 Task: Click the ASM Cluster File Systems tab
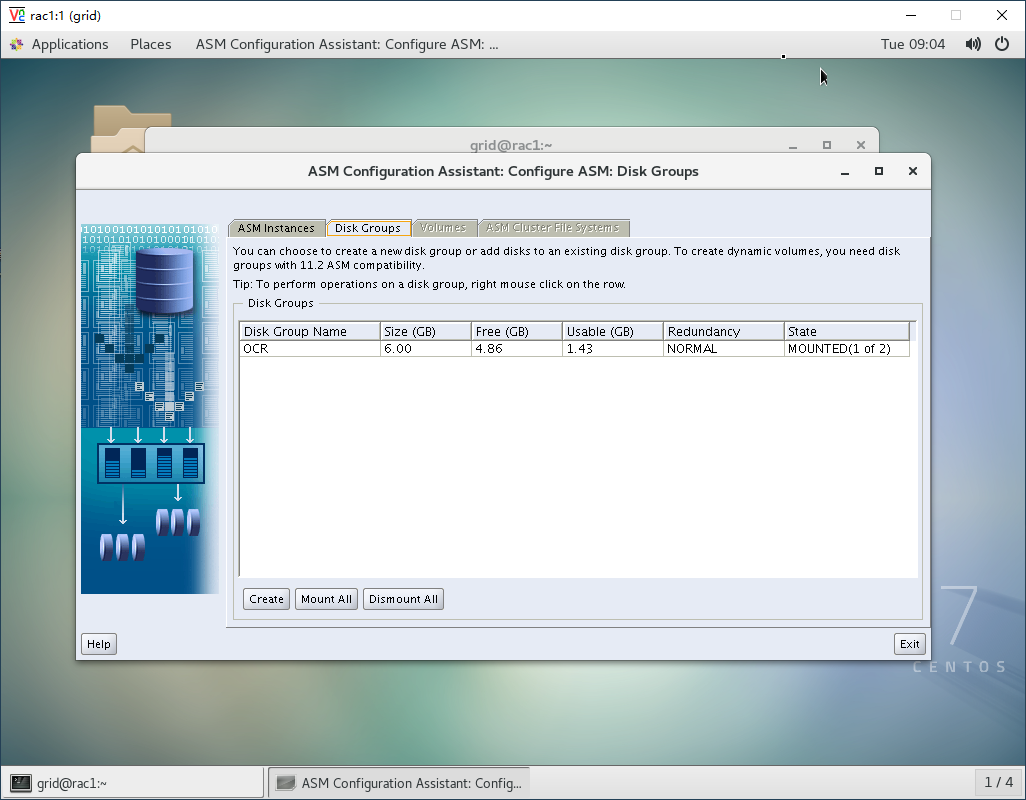[553, 228]
